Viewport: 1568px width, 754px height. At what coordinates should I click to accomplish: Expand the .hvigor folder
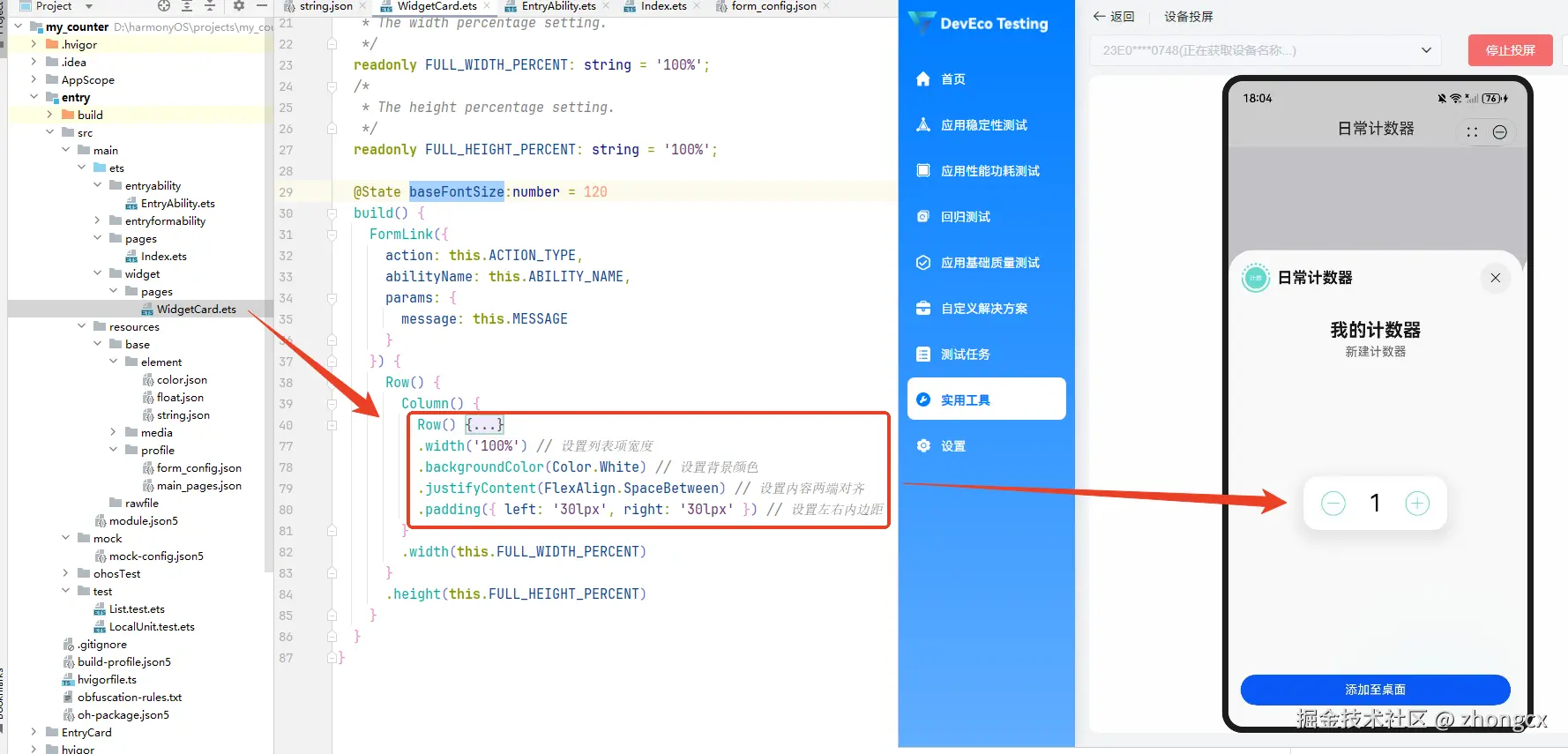point(34,44)
